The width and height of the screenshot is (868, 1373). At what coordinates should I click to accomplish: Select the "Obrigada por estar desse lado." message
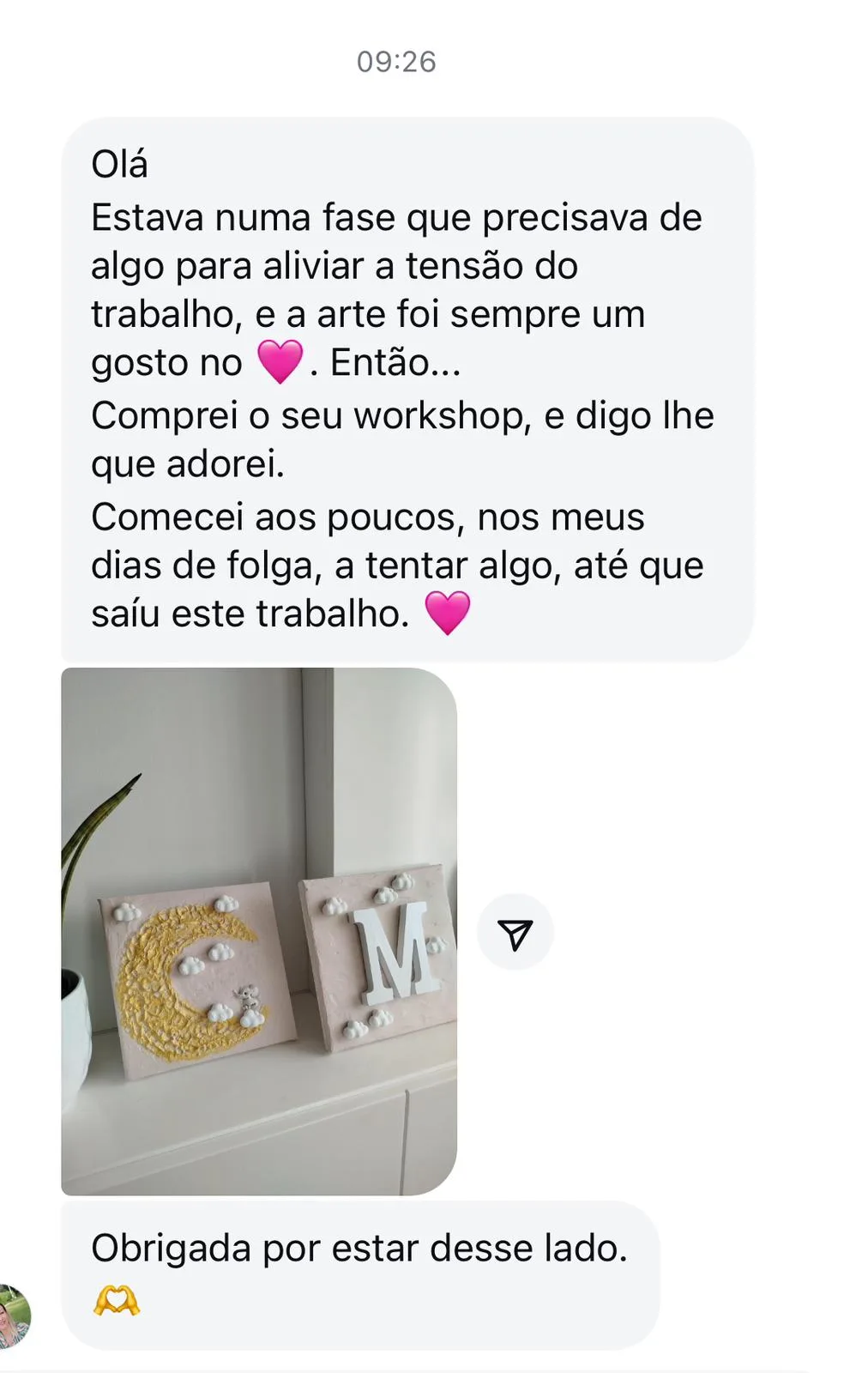tap(359, 1249)
